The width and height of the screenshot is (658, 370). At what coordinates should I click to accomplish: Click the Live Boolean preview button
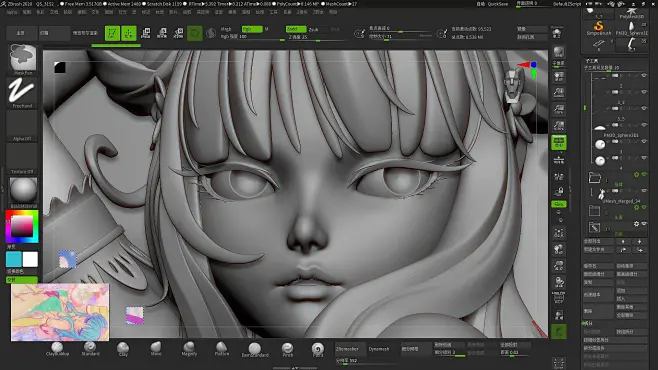coord(85,33)
